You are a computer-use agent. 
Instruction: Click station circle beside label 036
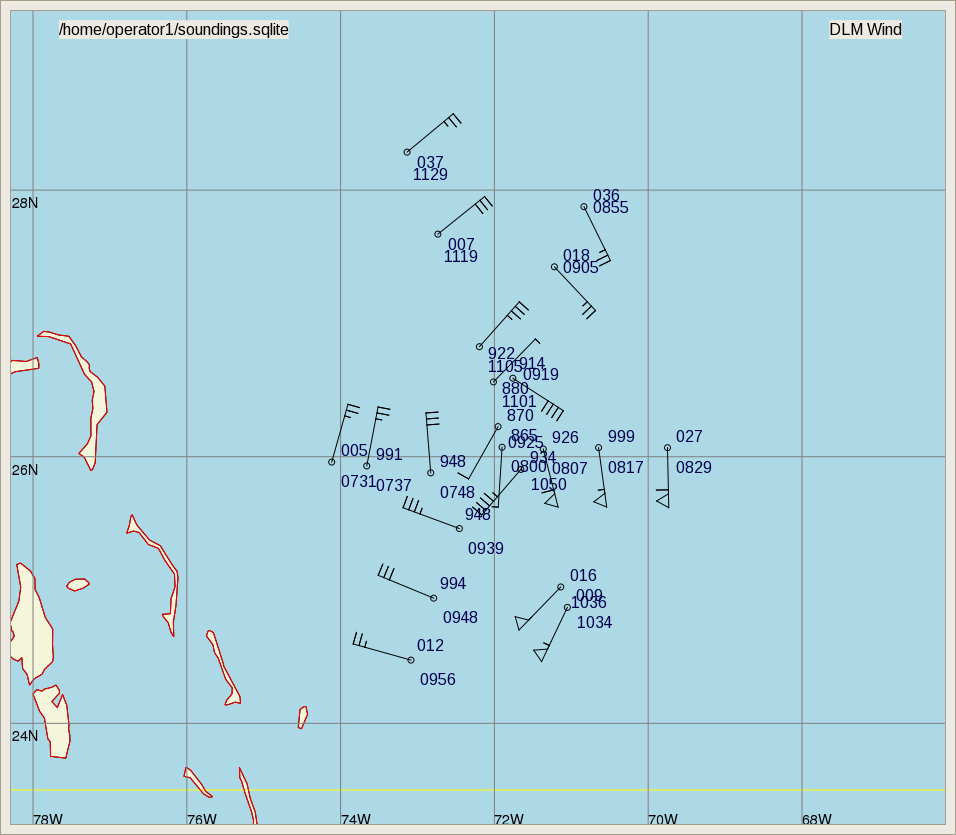(x=584, y=207)
